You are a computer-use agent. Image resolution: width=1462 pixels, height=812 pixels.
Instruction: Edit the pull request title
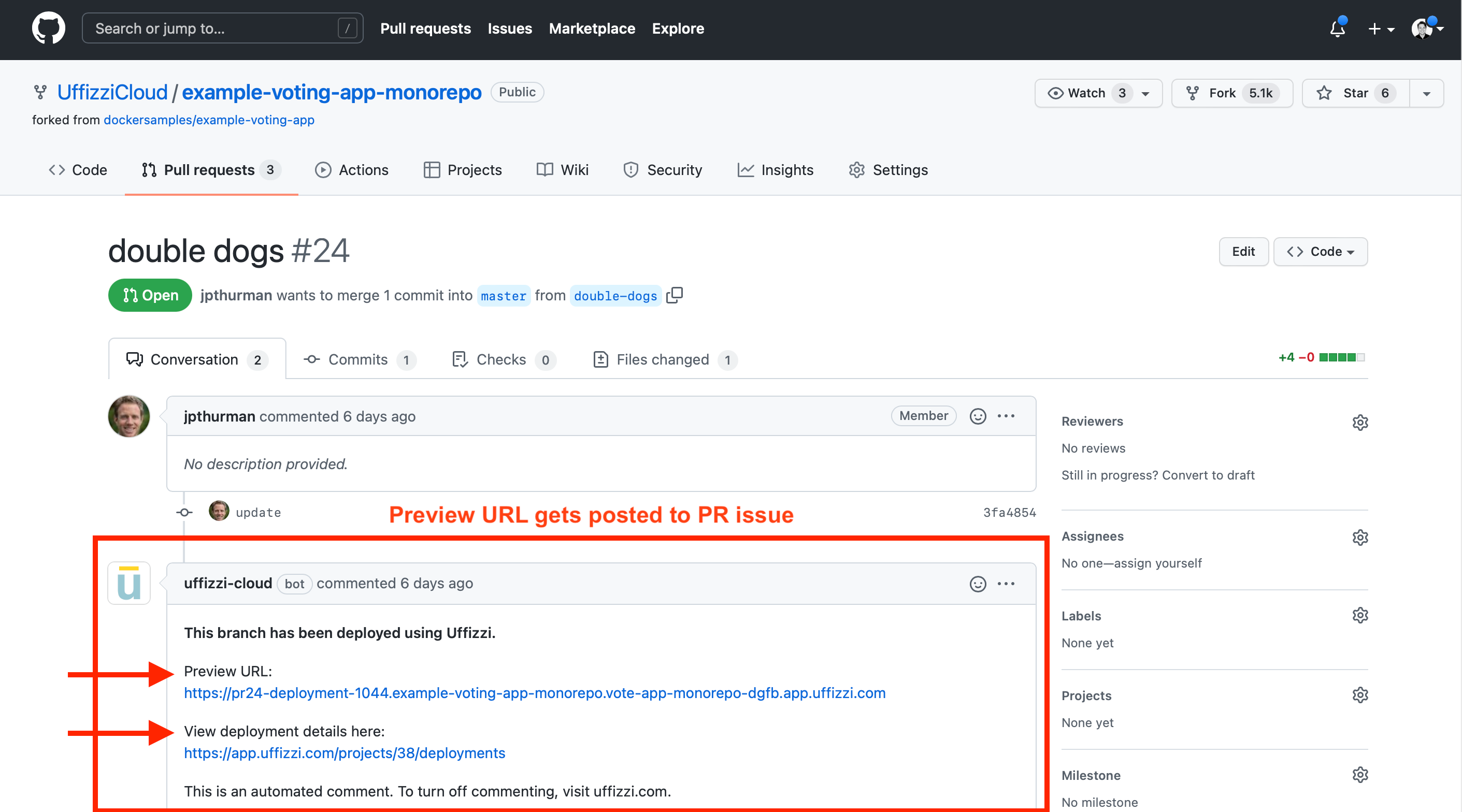(x=1243, y=251)
